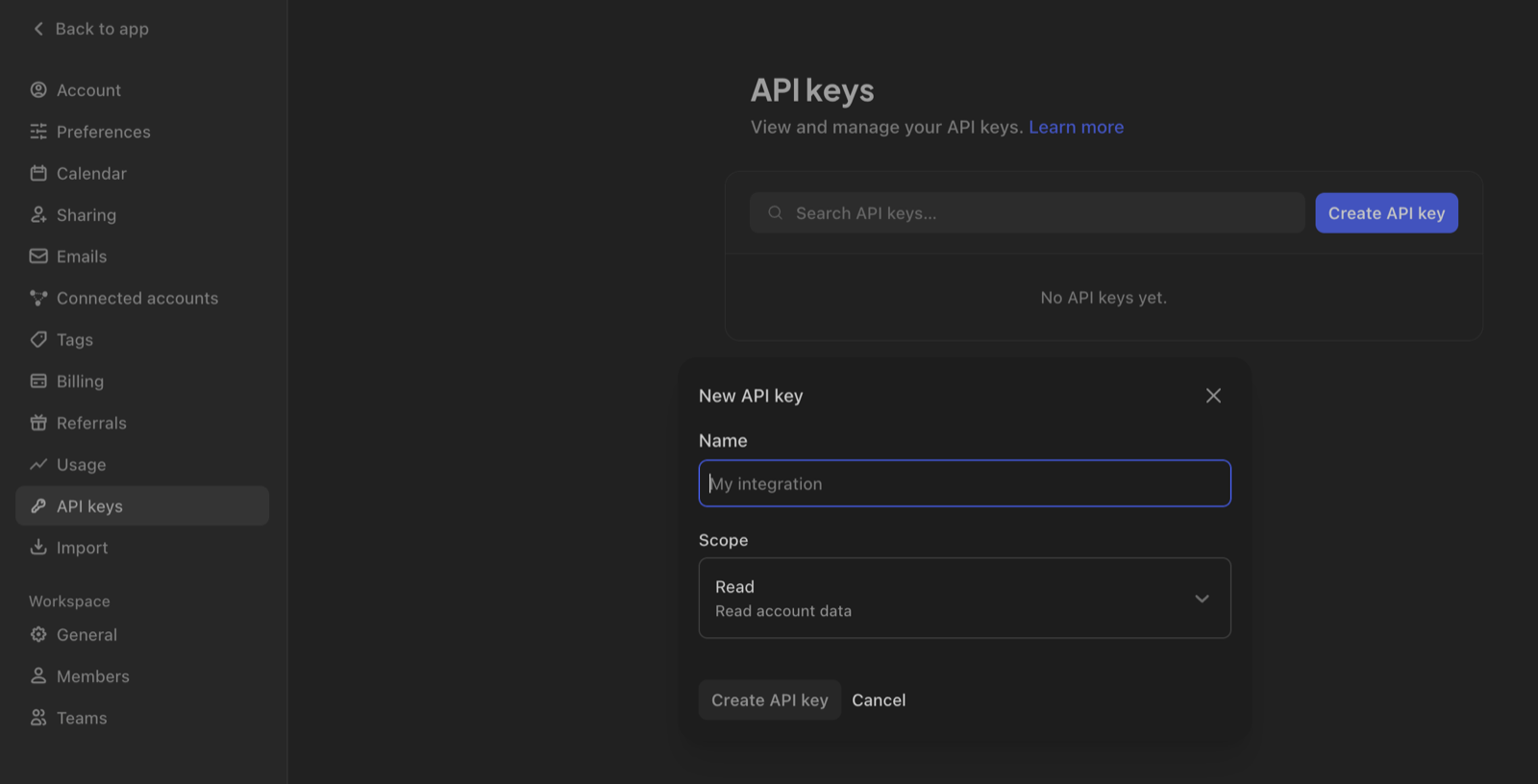Click the "Workspace" section heading
Screen dimensions: 1538x784
tap(69, 601)
